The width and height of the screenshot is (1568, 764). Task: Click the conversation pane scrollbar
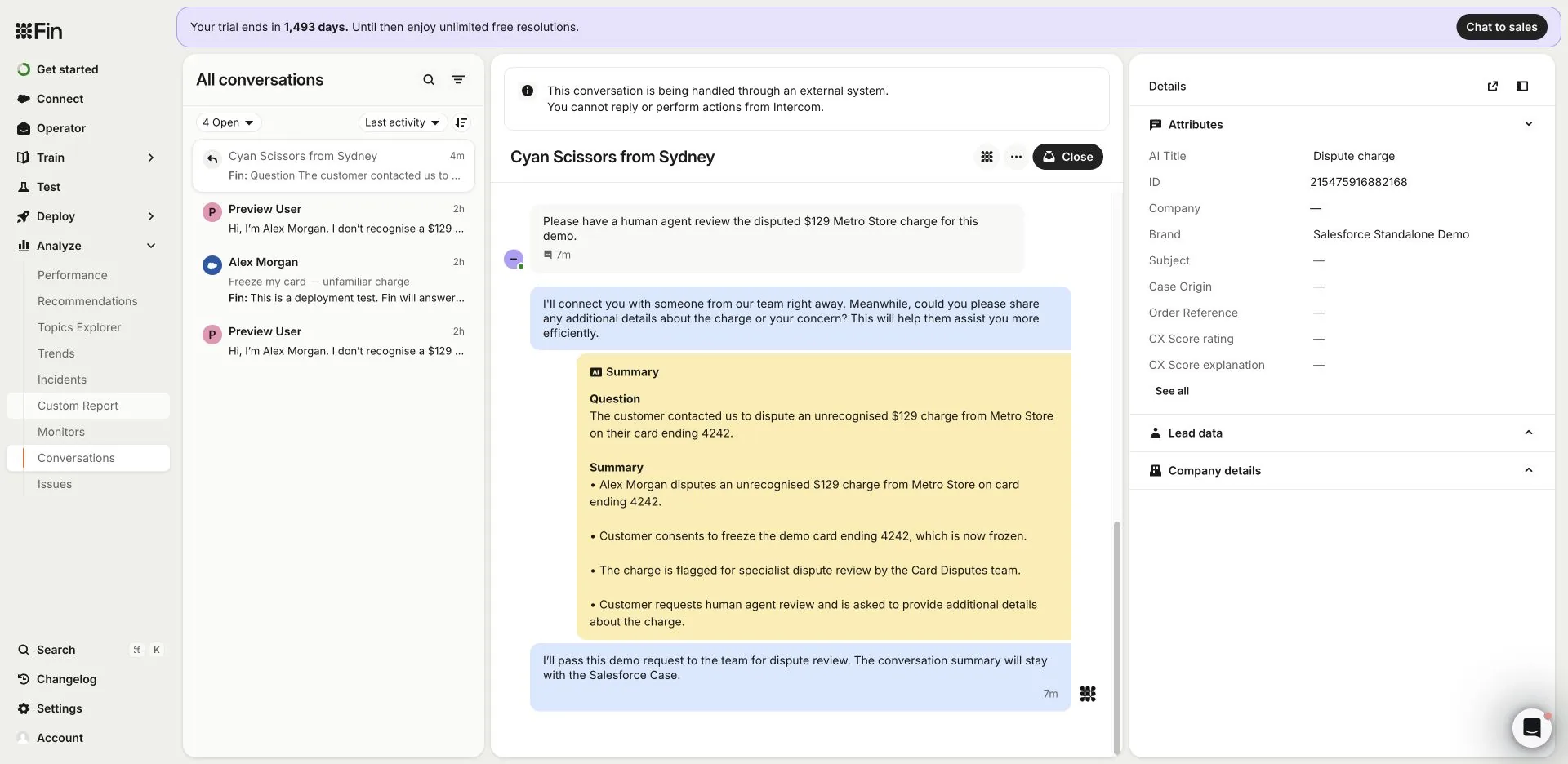coord(1116,637)
